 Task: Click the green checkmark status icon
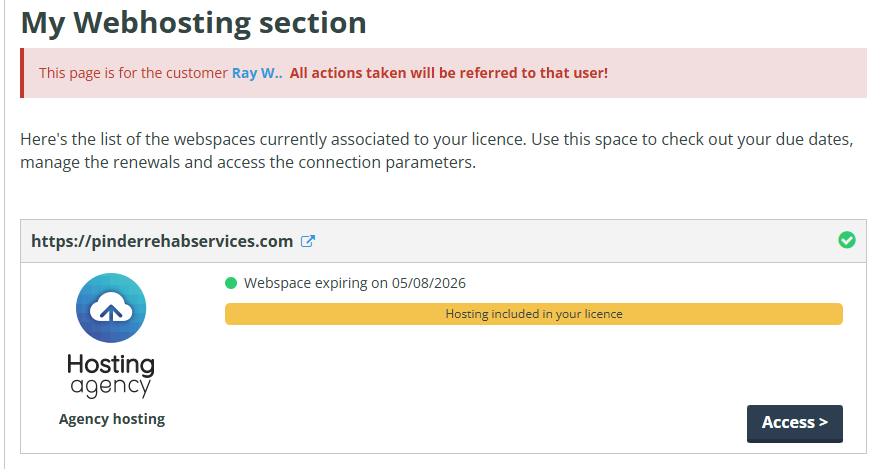tap(847, 240)
